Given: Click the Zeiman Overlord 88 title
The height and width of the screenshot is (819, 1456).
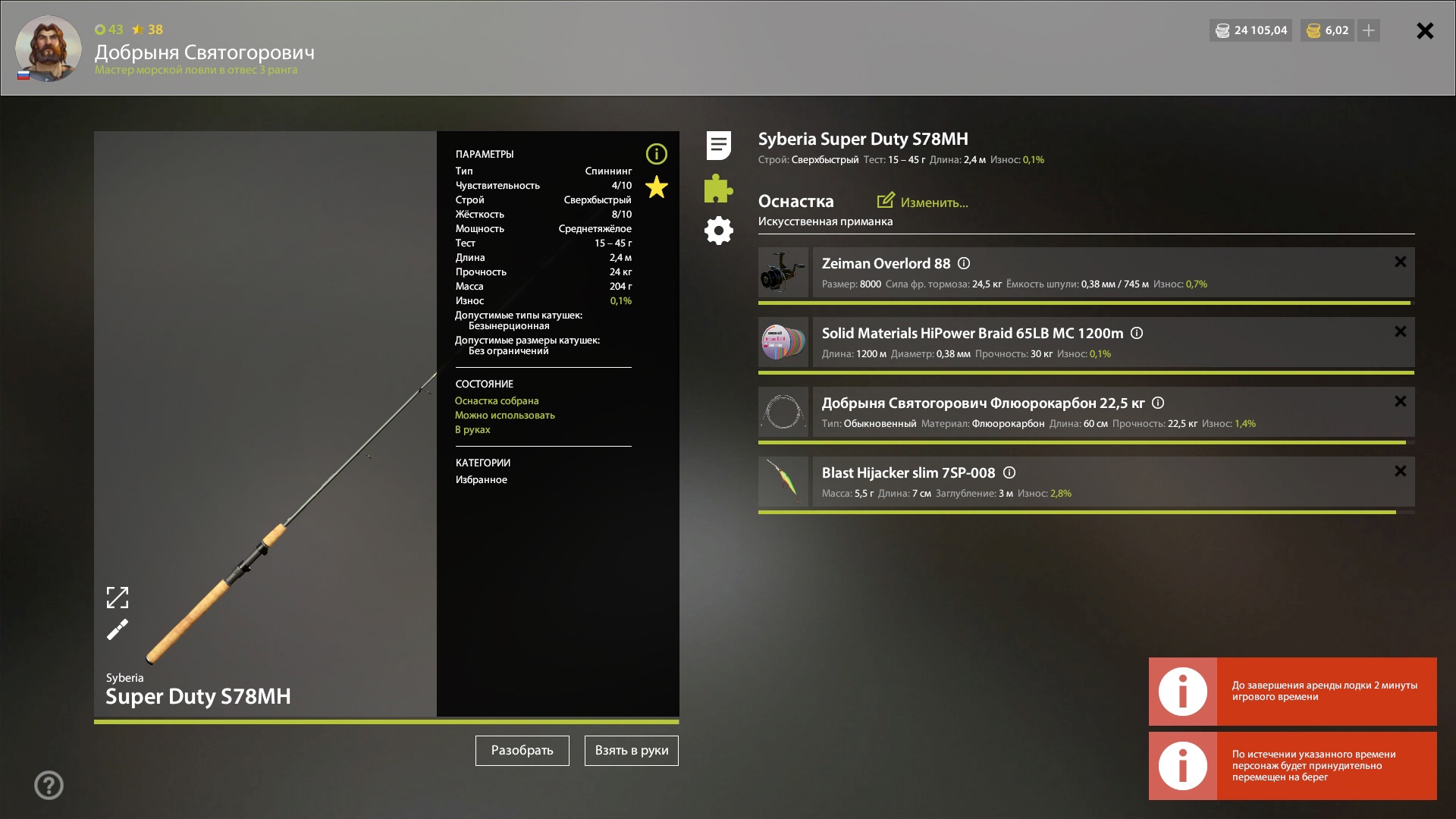Looking at the screenshot, I should point(886,263).
